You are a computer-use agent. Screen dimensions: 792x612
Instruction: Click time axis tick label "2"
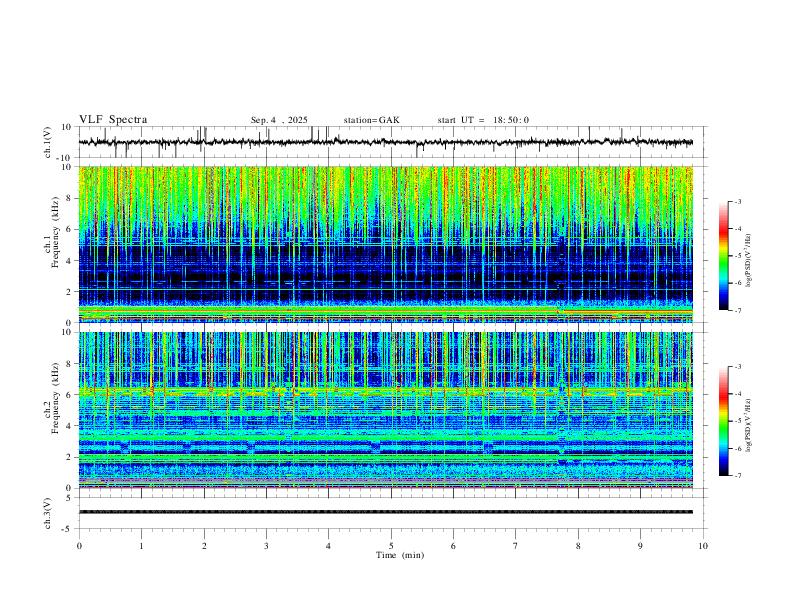204,546
